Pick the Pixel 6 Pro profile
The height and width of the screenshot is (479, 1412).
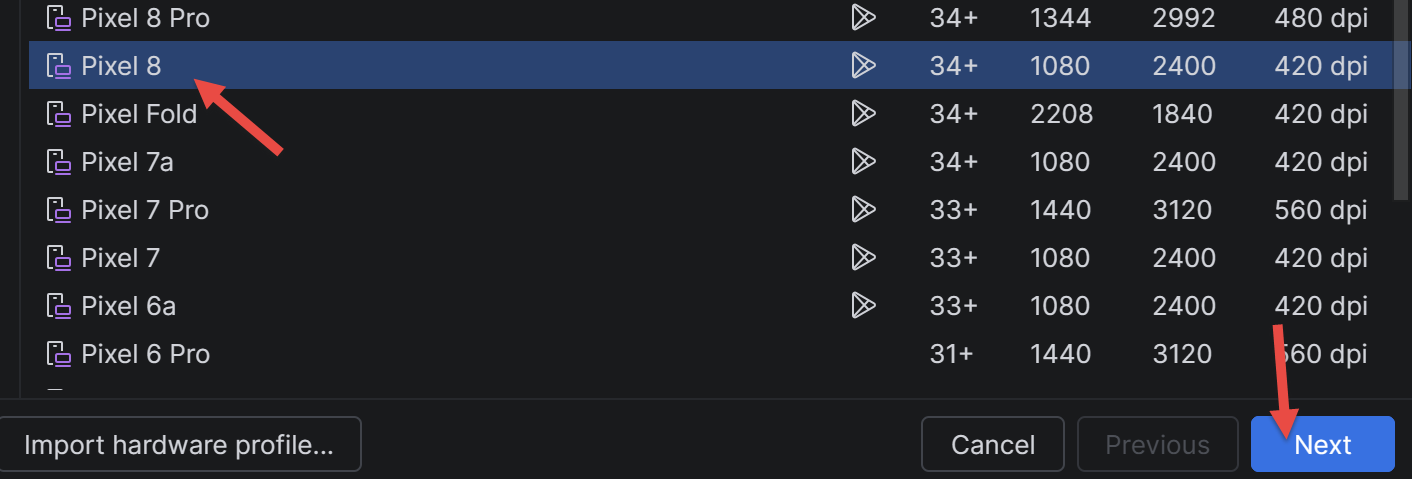coord(710,354)
